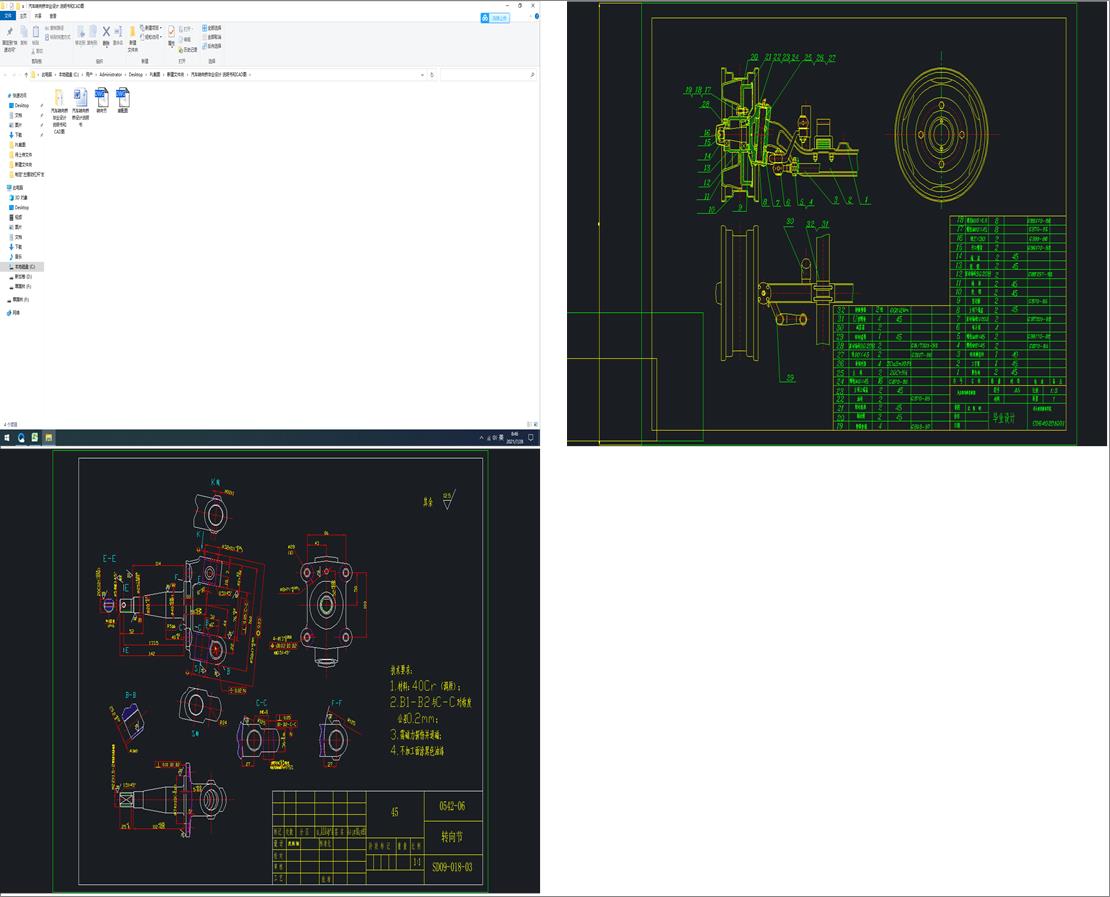Click the Up directory arrow in address bar
Screen dimensions: 1110x897
point(24,74)
